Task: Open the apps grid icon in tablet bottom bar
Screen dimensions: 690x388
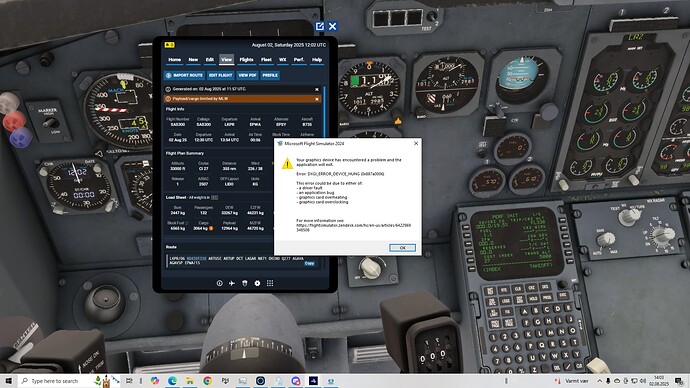Action: point(270,283)
